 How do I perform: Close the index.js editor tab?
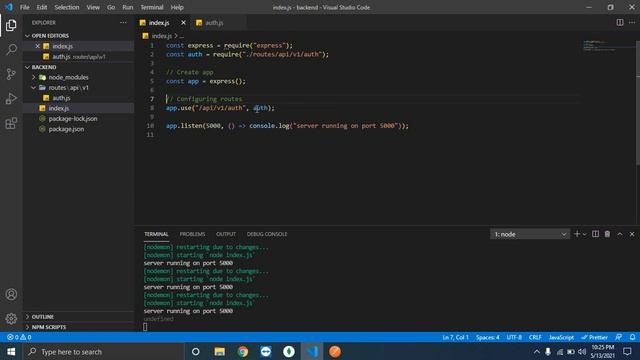183,23
